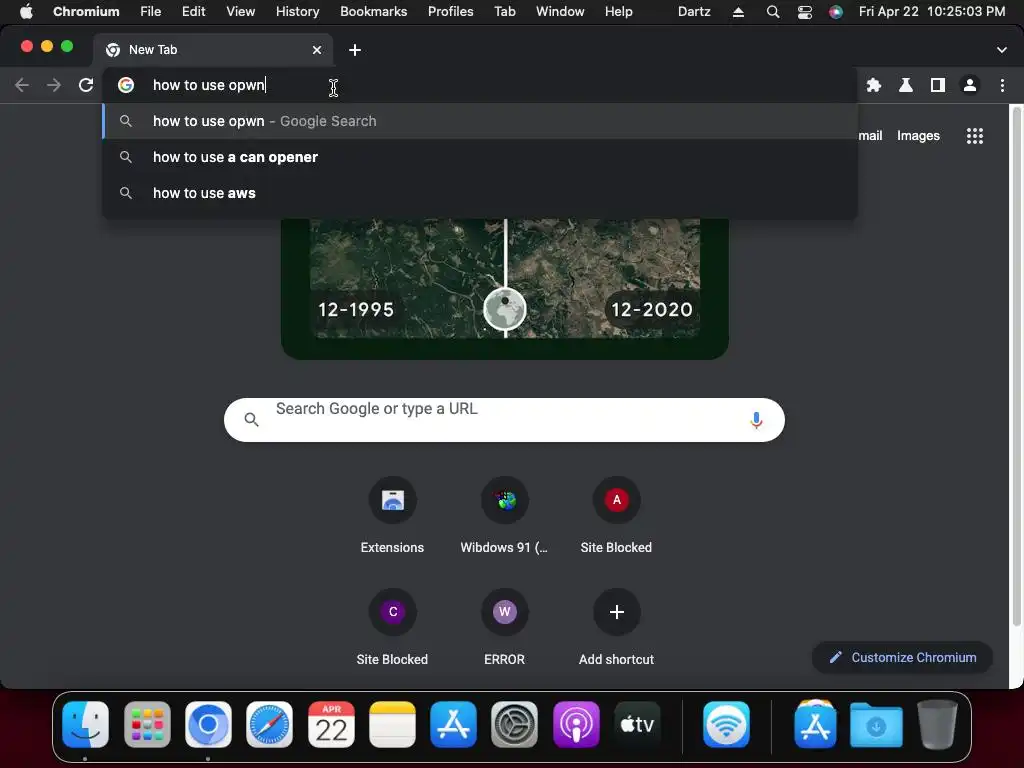Open the Chromium Labs flask icon
The height and width of the screenshot is (768, 1024).
tap(906, 85)
